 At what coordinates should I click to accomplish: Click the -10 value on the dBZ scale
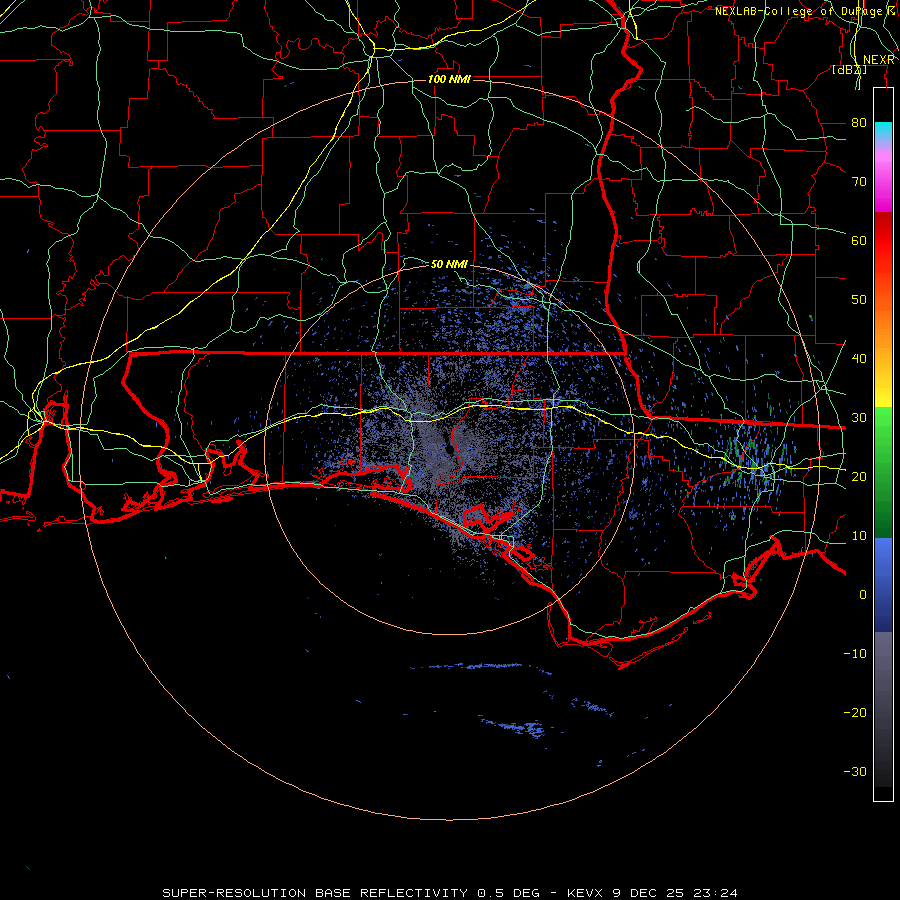(x=855, y=654)
